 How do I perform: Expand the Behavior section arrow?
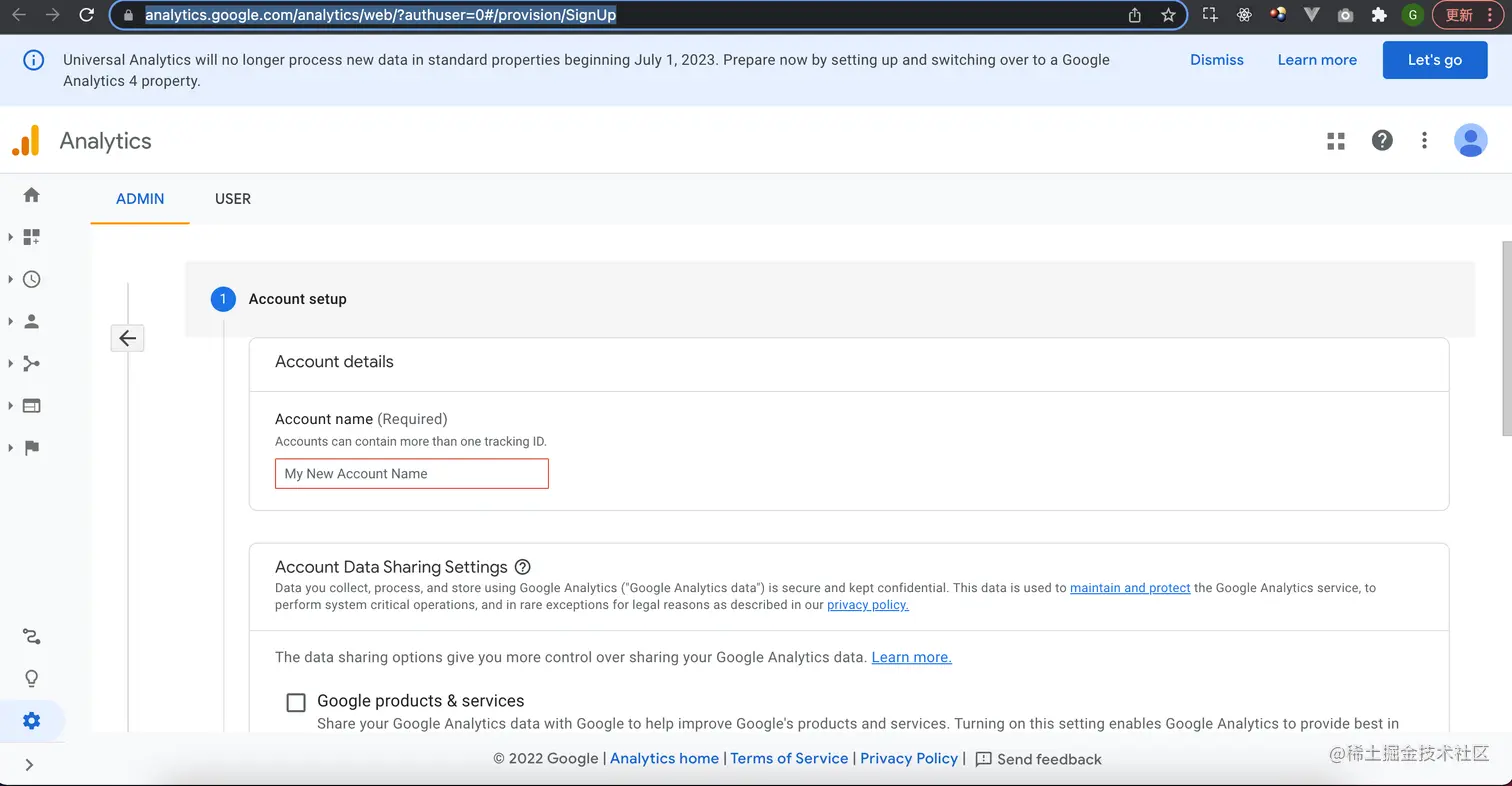pyautogui.click(x=10, y=406)
